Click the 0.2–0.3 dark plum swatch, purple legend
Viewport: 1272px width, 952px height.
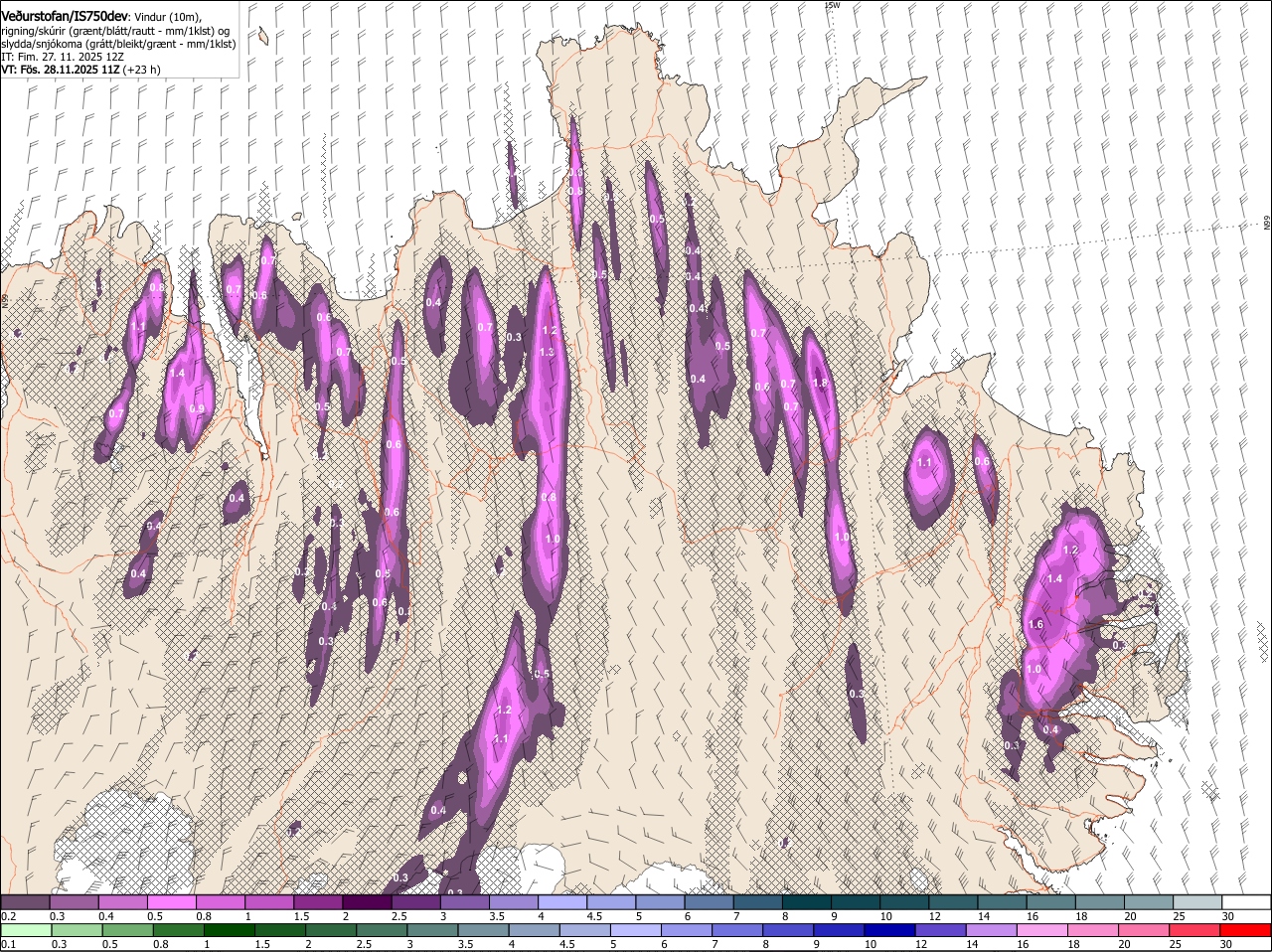pos(27,902)
